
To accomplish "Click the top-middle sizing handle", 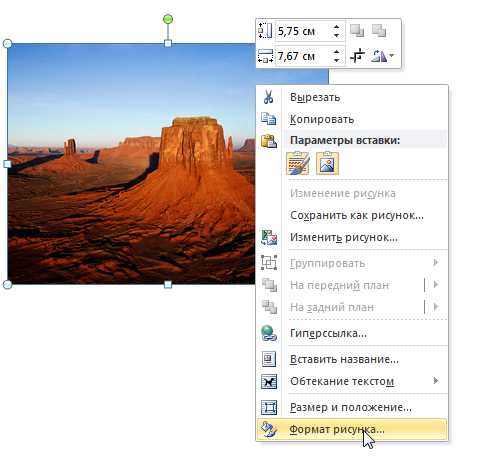I will click(x=168, y=43).
